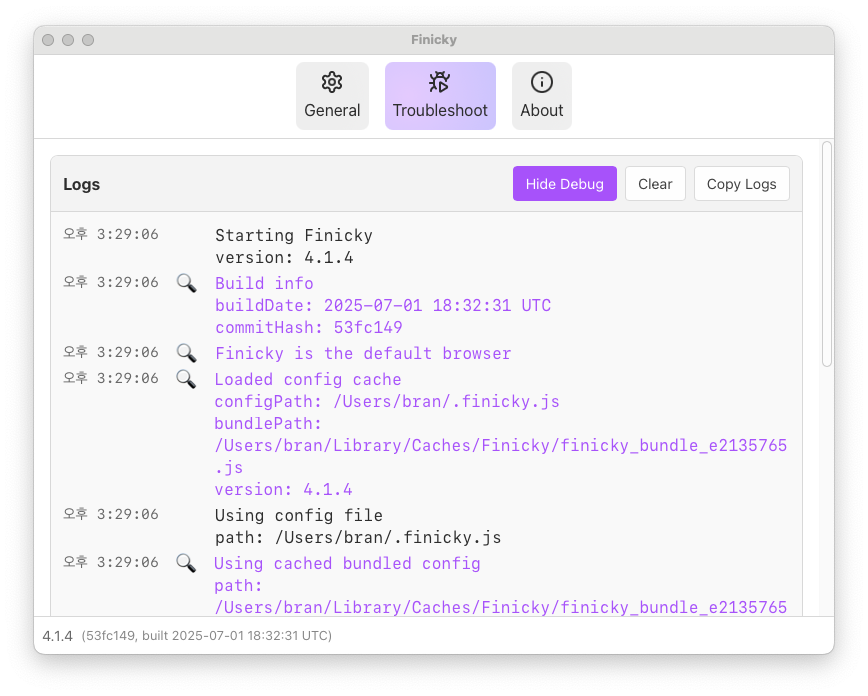The height and width of the screenshot is (696, 868).
Task: Clear the Finicky logs
Action: (655, 184)
